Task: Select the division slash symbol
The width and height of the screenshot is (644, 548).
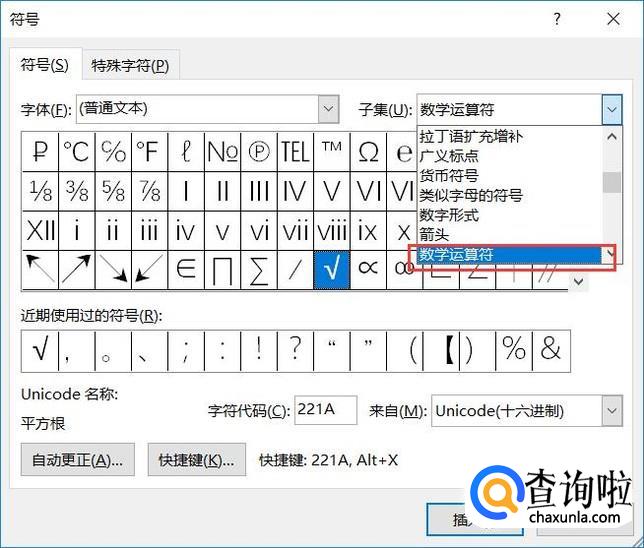Action: pyautogui.click(x=295, y=270)
